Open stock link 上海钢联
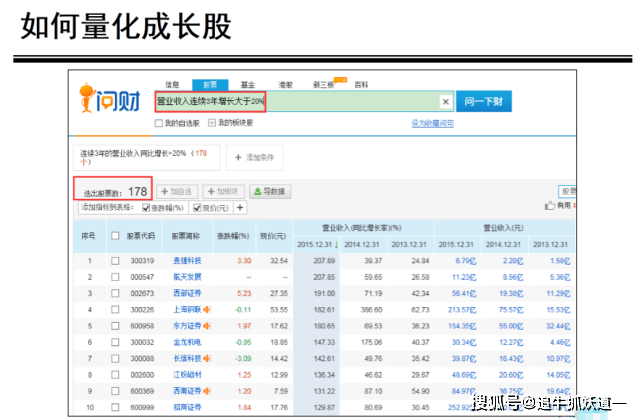 point(187,310)
